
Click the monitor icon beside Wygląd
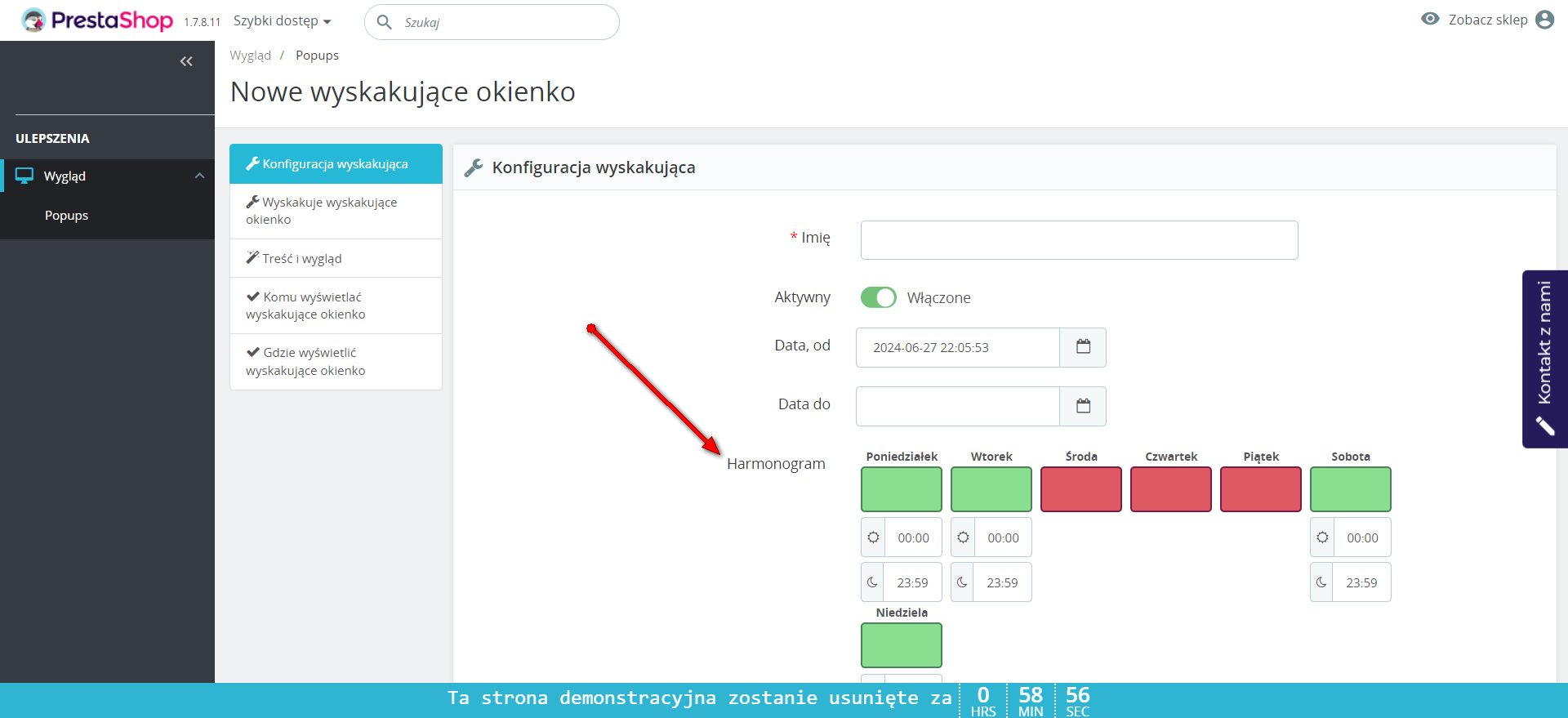(24, 176)
